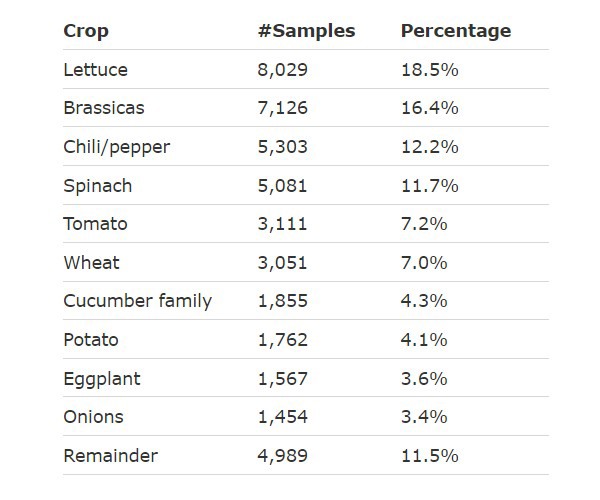The image size is (600, 500).
Task: Select the Spinach row label
Action: 97,186
